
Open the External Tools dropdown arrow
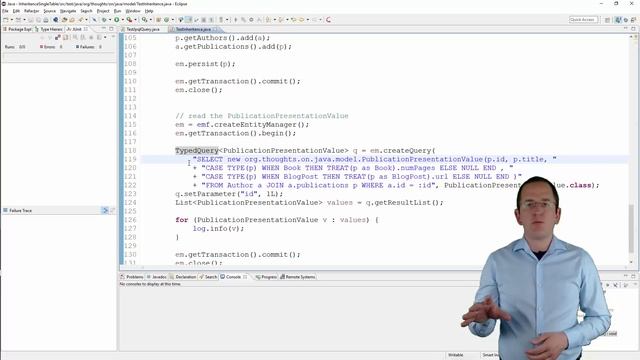tap(136, 20)
